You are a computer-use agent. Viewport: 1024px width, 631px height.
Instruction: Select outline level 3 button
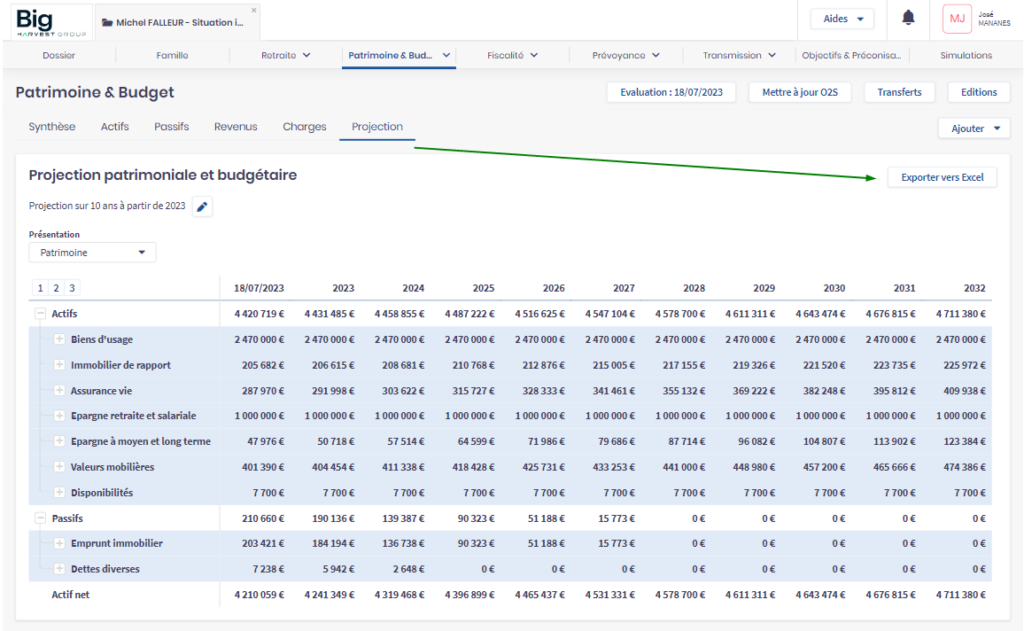click(71, 288)
